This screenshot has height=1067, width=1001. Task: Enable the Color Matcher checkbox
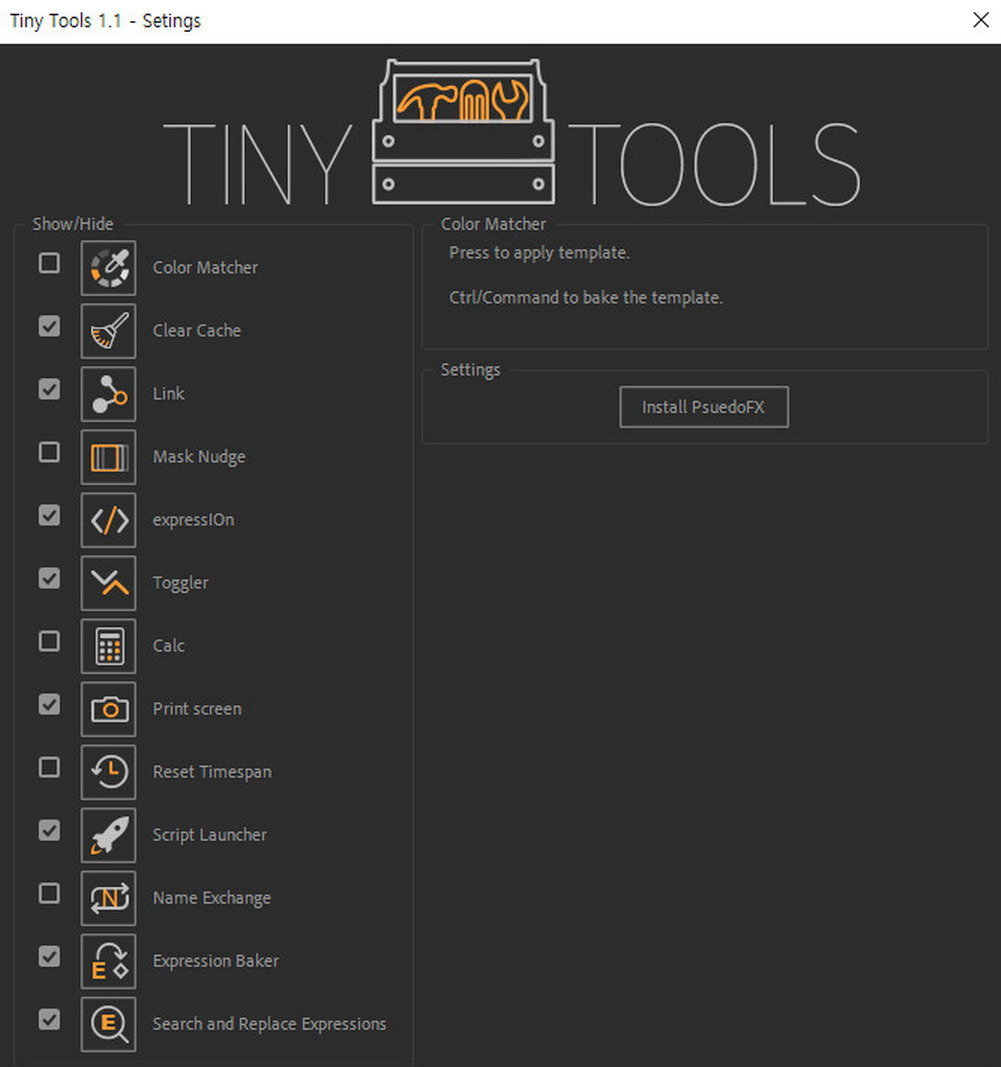point(49,263)
